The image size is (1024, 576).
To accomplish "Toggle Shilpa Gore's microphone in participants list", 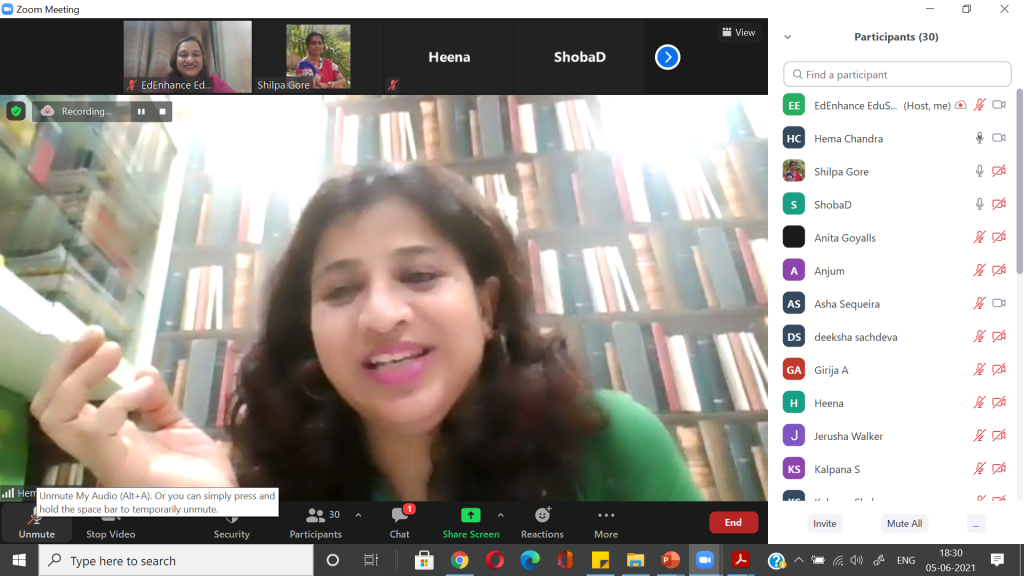I will pos(980,171).
